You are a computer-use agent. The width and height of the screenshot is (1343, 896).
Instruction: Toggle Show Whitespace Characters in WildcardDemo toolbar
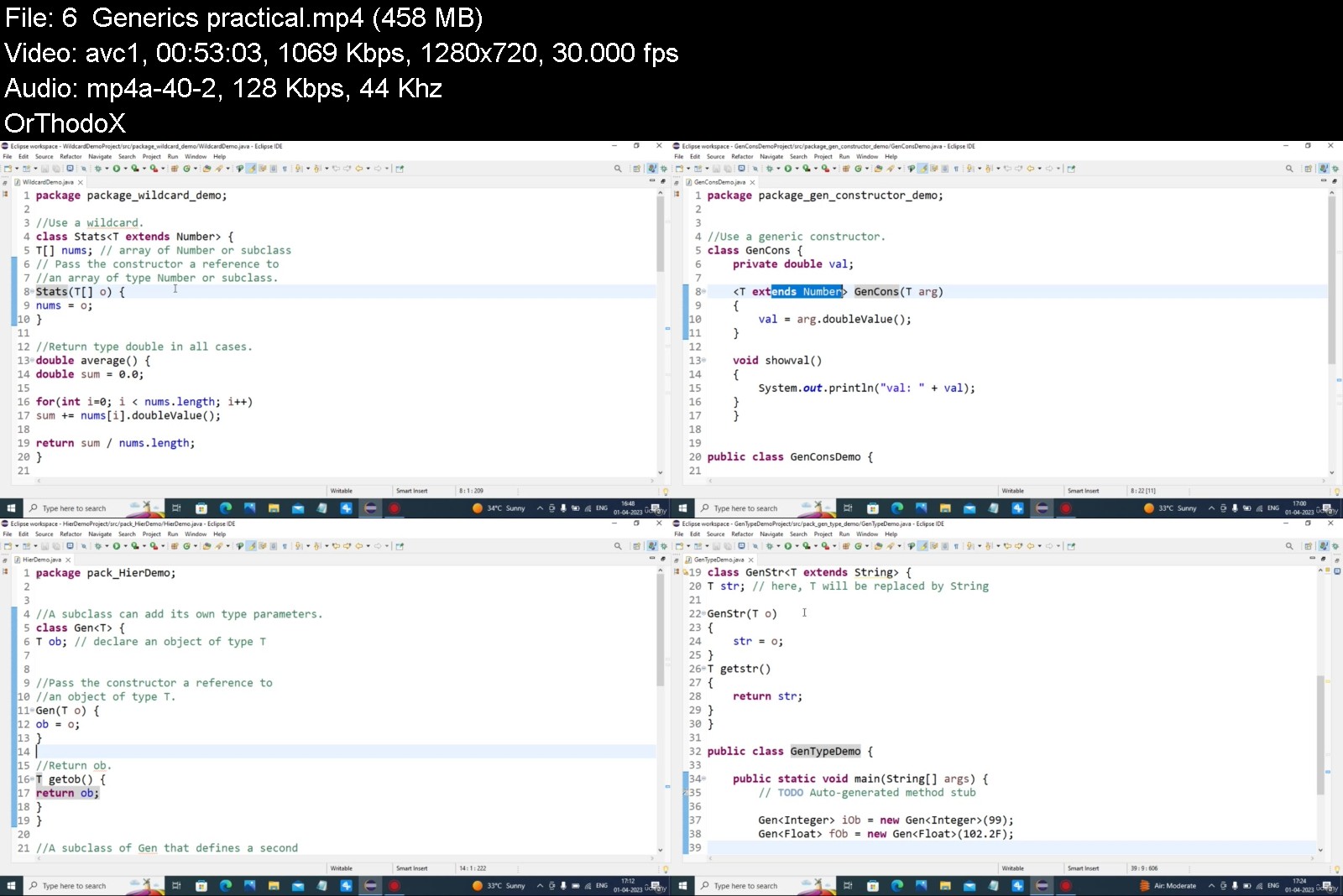coord(285,168)
